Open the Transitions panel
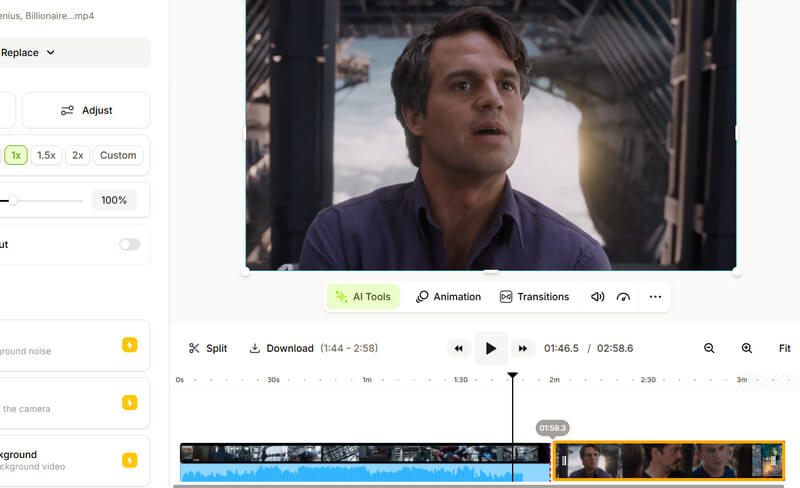Viewport: 800px width, 488px height. click(534, 297)
